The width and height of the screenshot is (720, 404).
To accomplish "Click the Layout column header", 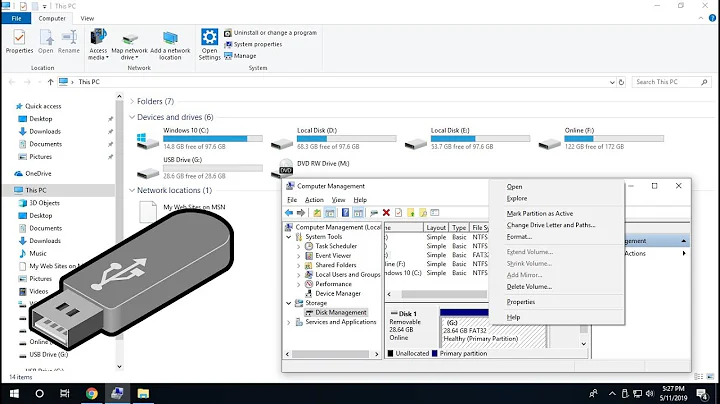I will pyautogui.click(x=436, y=228).
